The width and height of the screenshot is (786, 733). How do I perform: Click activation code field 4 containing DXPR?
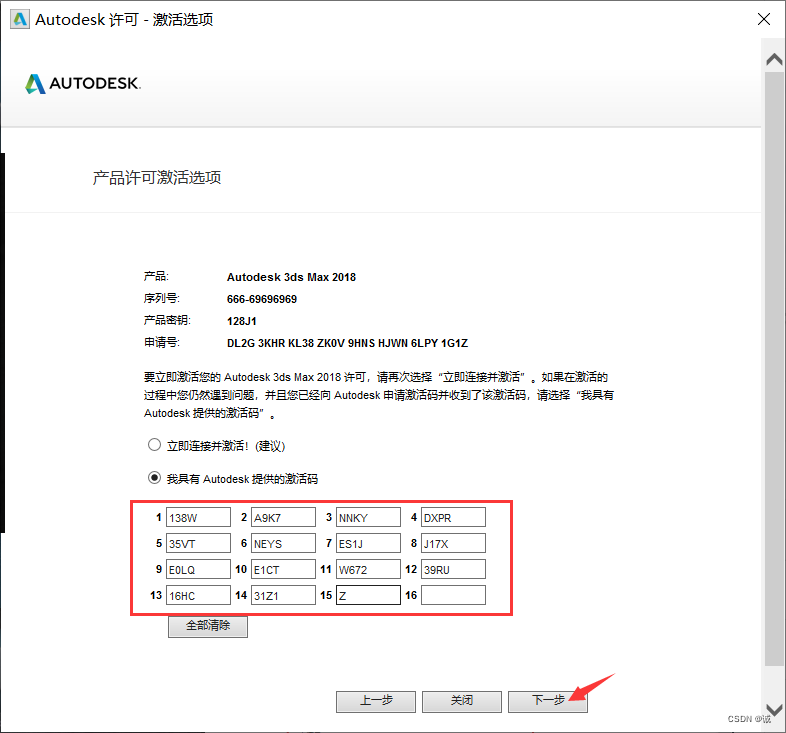[453, 517]
